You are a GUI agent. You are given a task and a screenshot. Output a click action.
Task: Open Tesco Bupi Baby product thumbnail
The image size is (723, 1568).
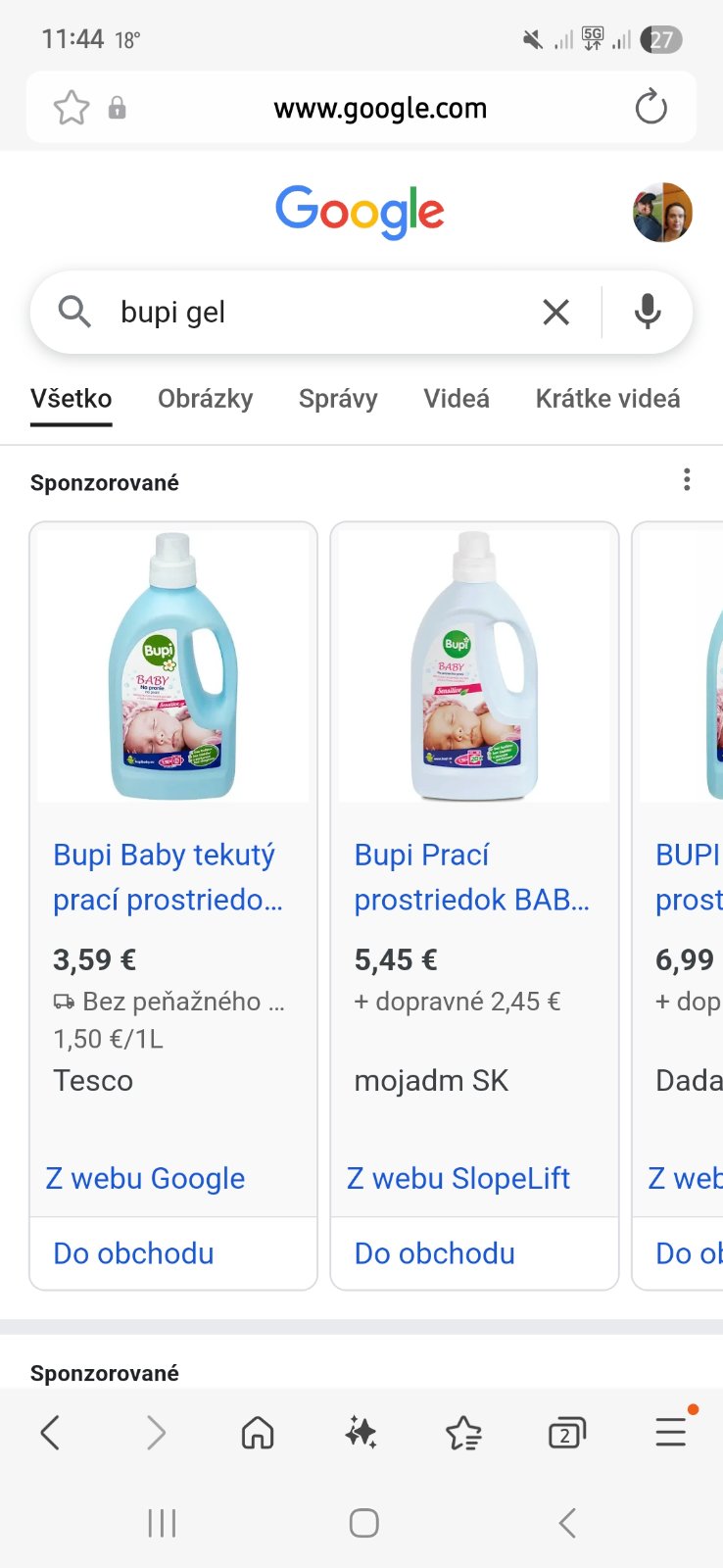coord(173,666)
